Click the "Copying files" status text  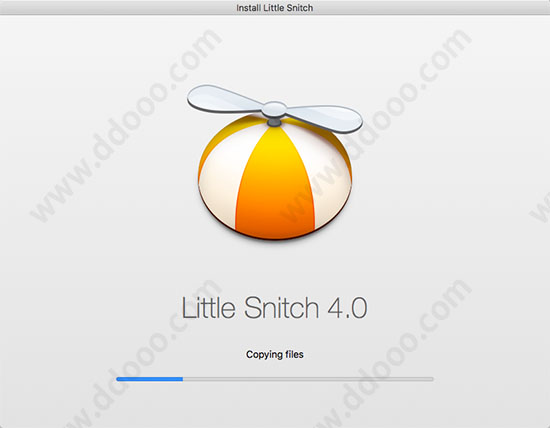(x=275, y=355)
